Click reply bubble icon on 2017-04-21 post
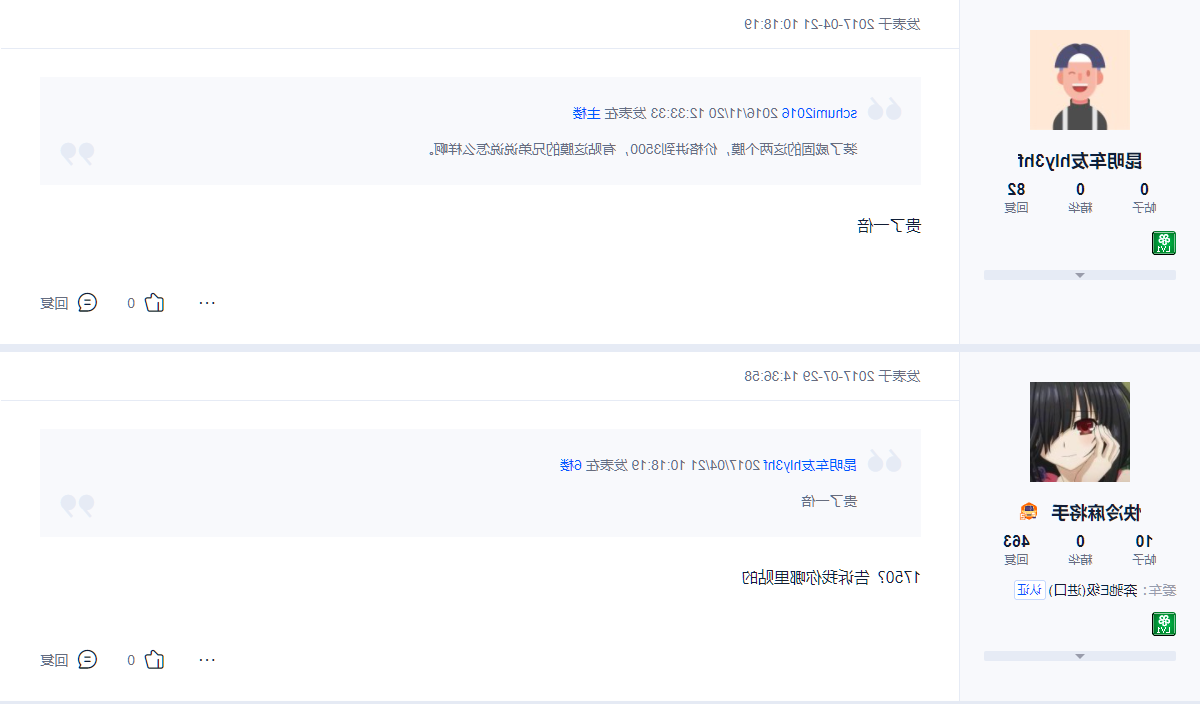The image size is (1200, 704). (x=88, y=303)
